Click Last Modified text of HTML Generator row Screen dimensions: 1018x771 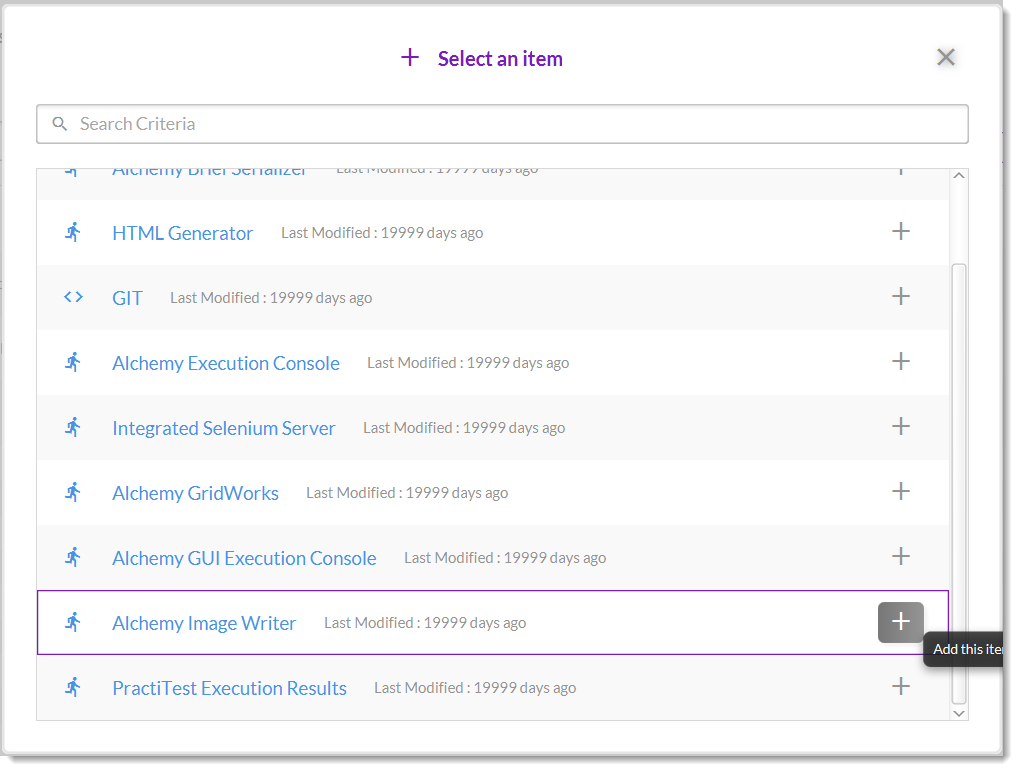(382, 233)
